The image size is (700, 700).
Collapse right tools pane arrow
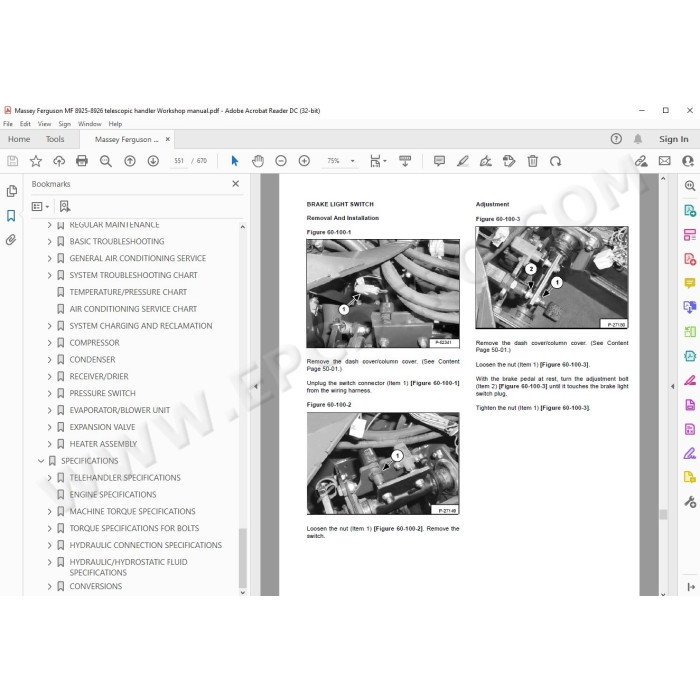click(x=672, y=387)
